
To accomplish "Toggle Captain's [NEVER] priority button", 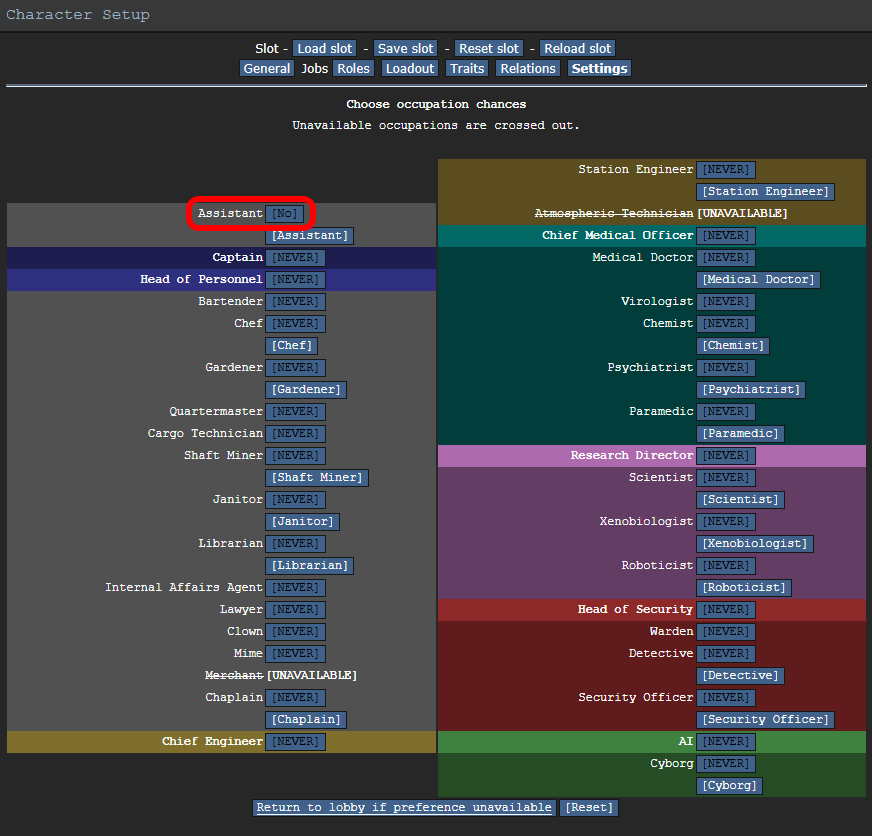I will click(x=295, y=258).
